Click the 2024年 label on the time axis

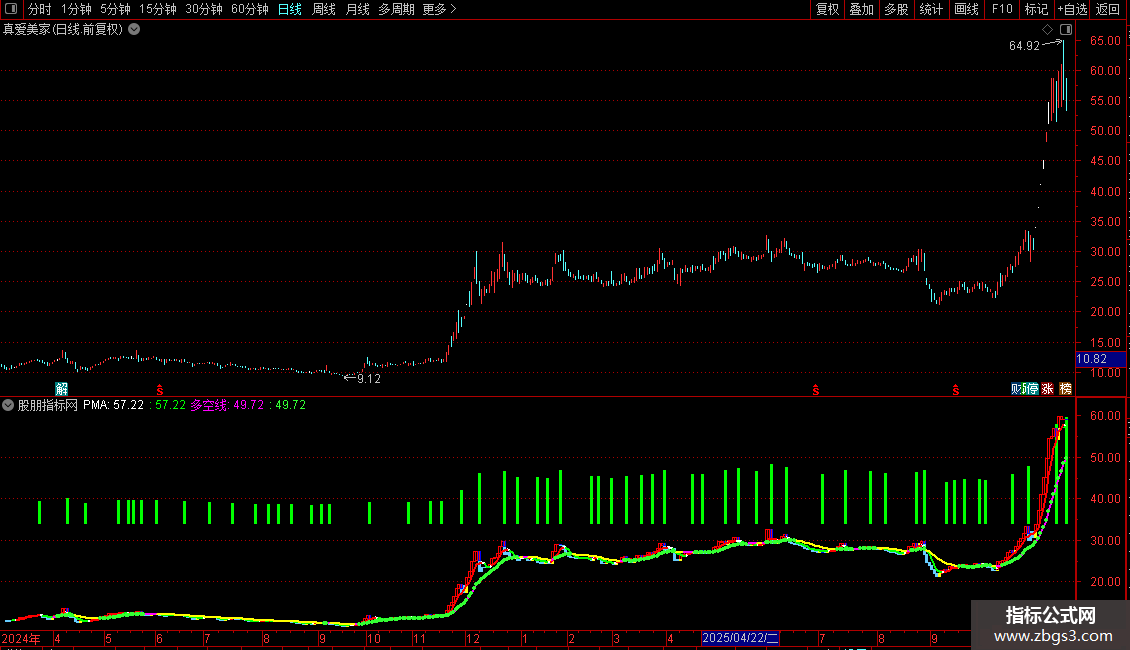point(21,638)
